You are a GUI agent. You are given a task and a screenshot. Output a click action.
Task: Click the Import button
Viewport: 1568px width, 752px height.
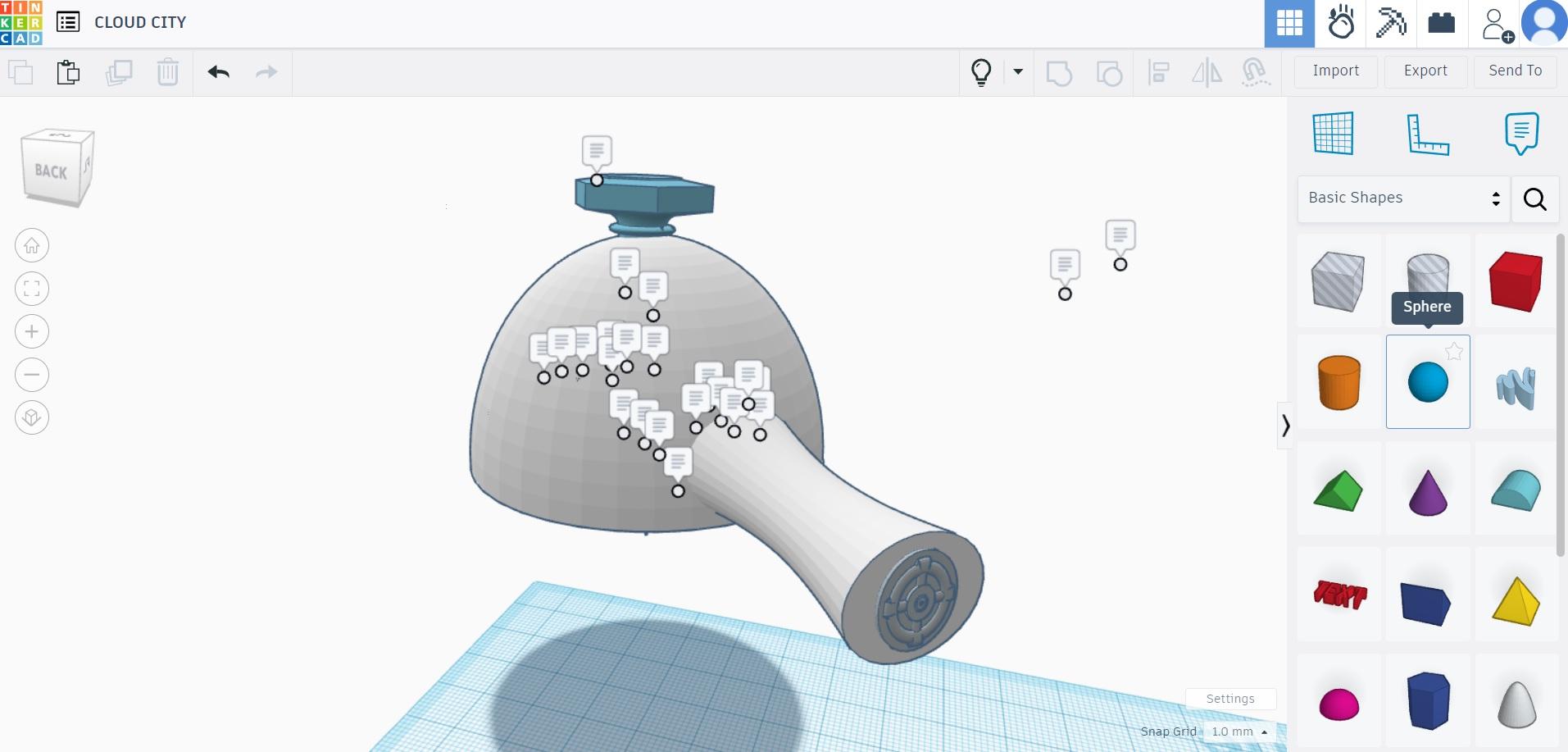click(1336, 71)
